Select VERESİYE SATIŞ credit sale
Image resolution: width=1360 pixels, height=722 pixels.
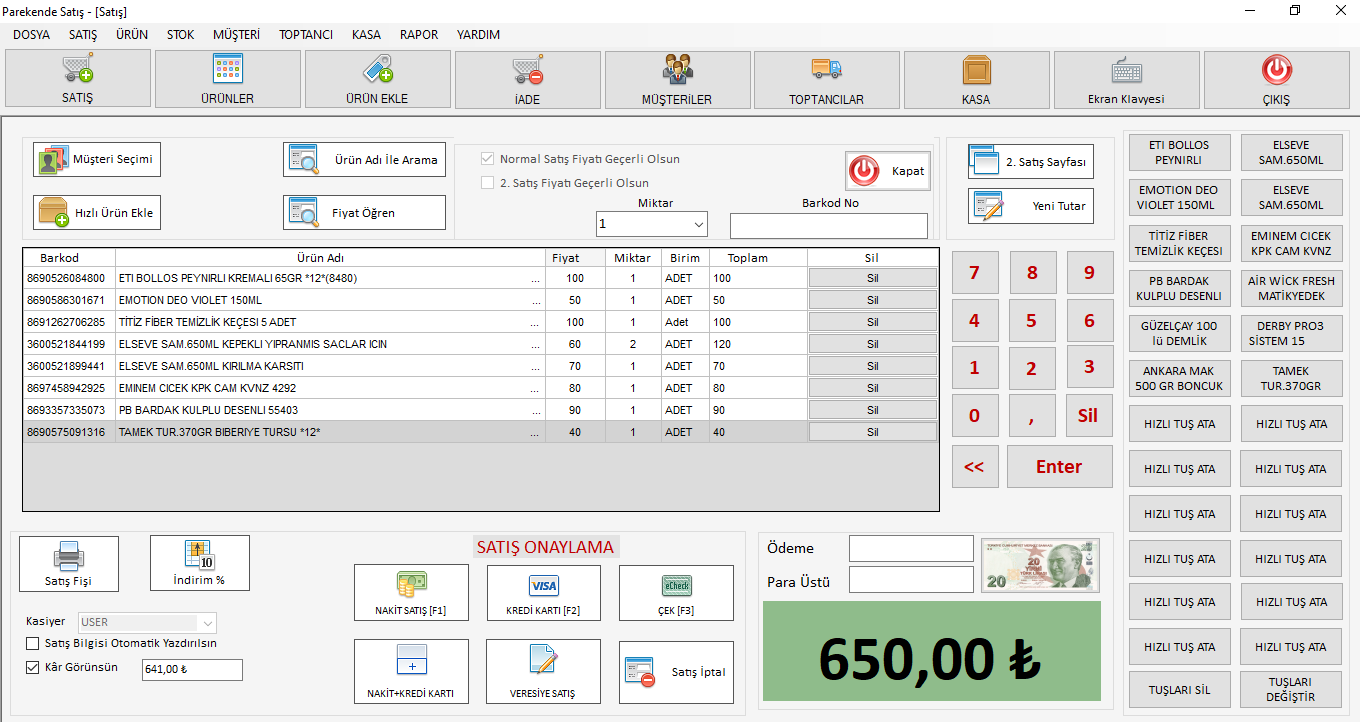pos(544,672)
